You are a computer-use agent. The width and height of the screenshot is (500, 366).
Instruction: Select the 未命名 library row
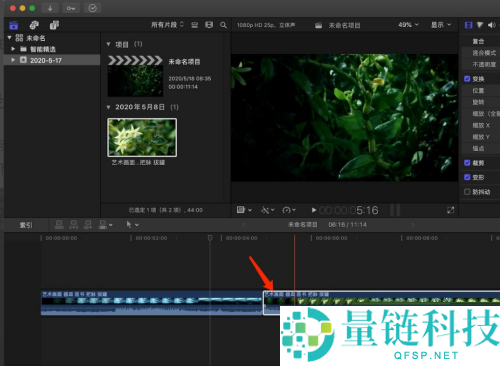52,38
